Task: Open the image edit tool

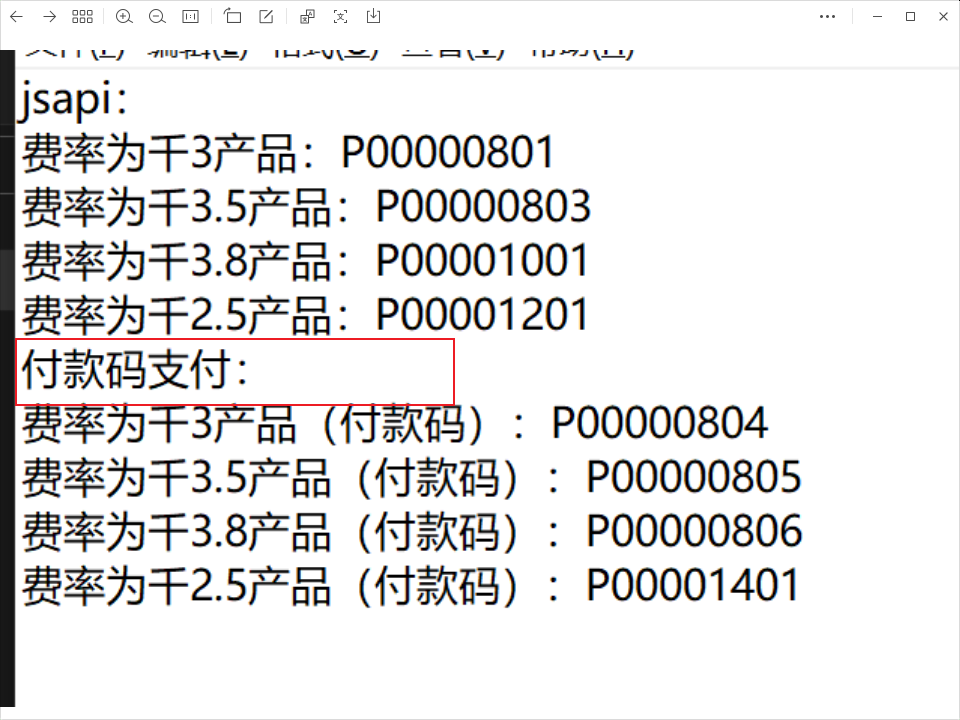Action: click(266, 16)
